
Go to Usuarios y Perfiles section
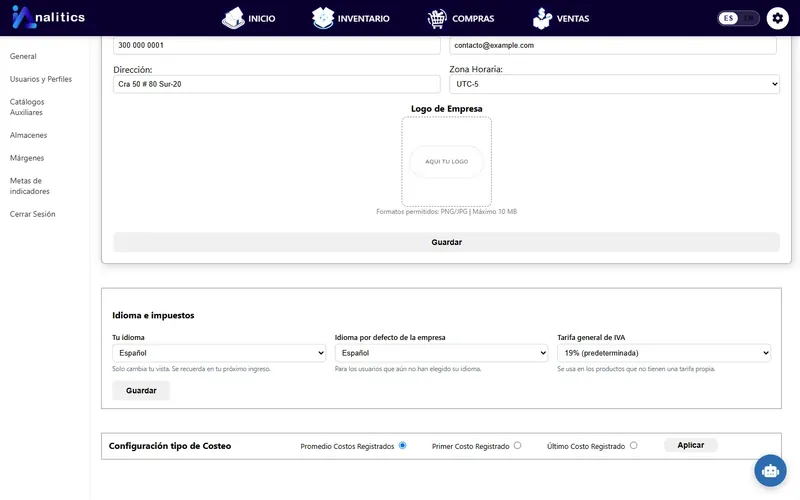(41, 79)
